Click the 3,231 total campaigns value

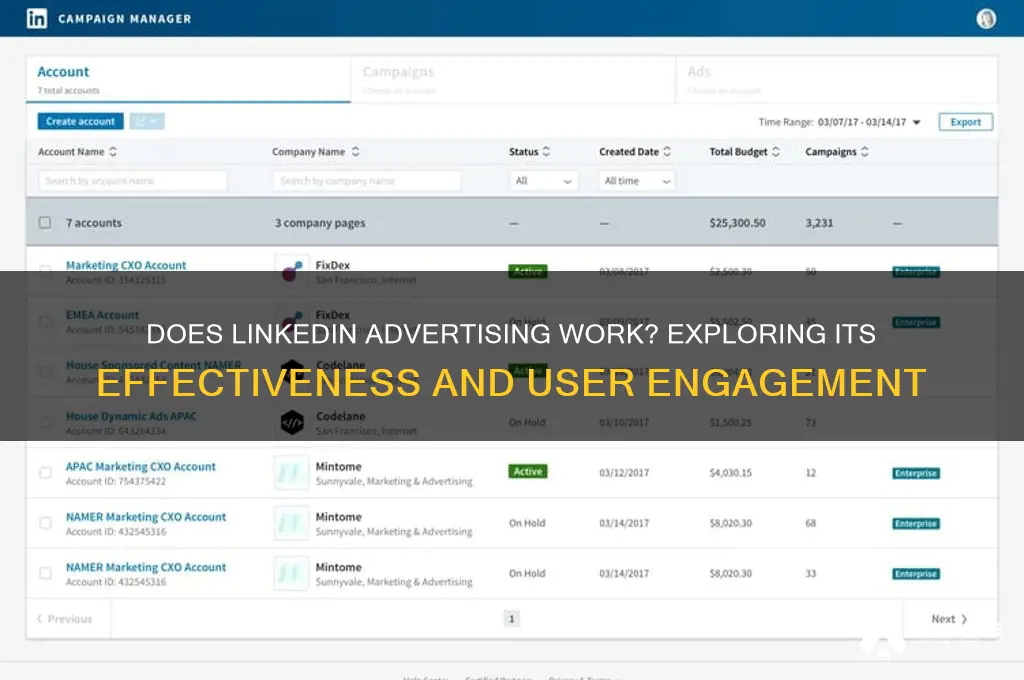click(x=819, y=223)
